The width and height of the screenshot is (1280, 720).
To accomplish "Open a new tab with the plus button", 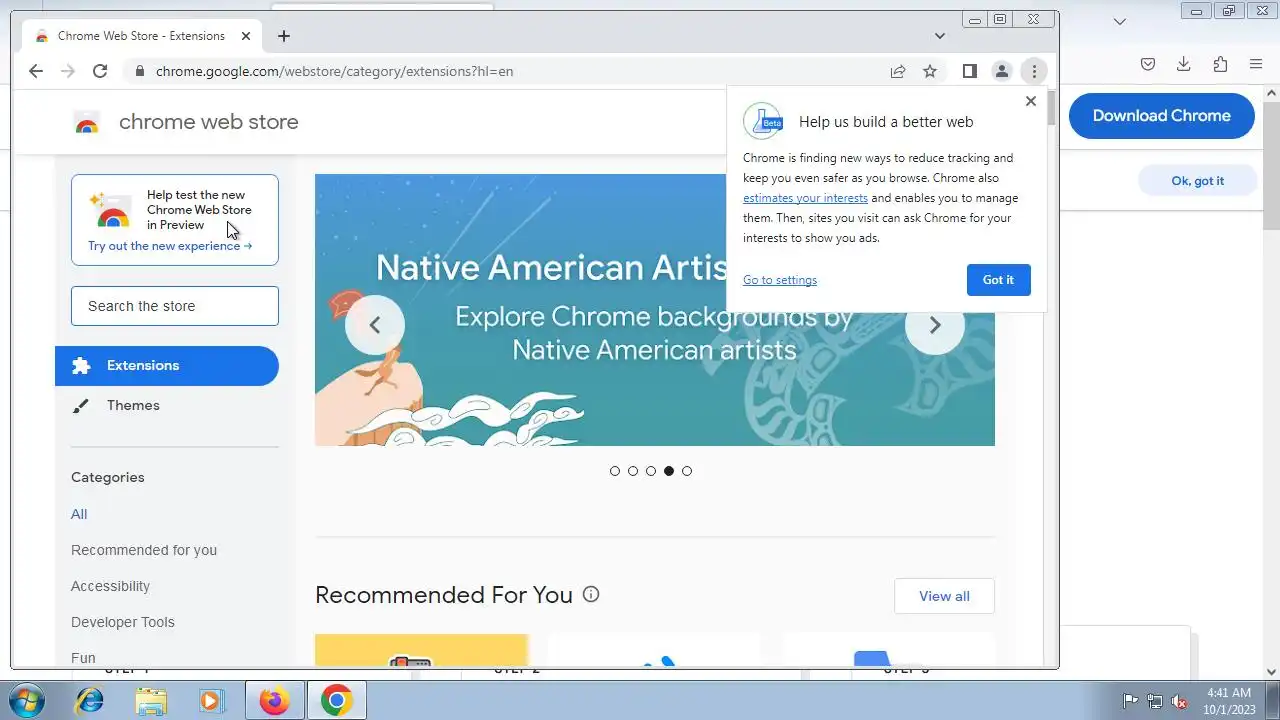I will pyautogui.click(x=284, y=36).
